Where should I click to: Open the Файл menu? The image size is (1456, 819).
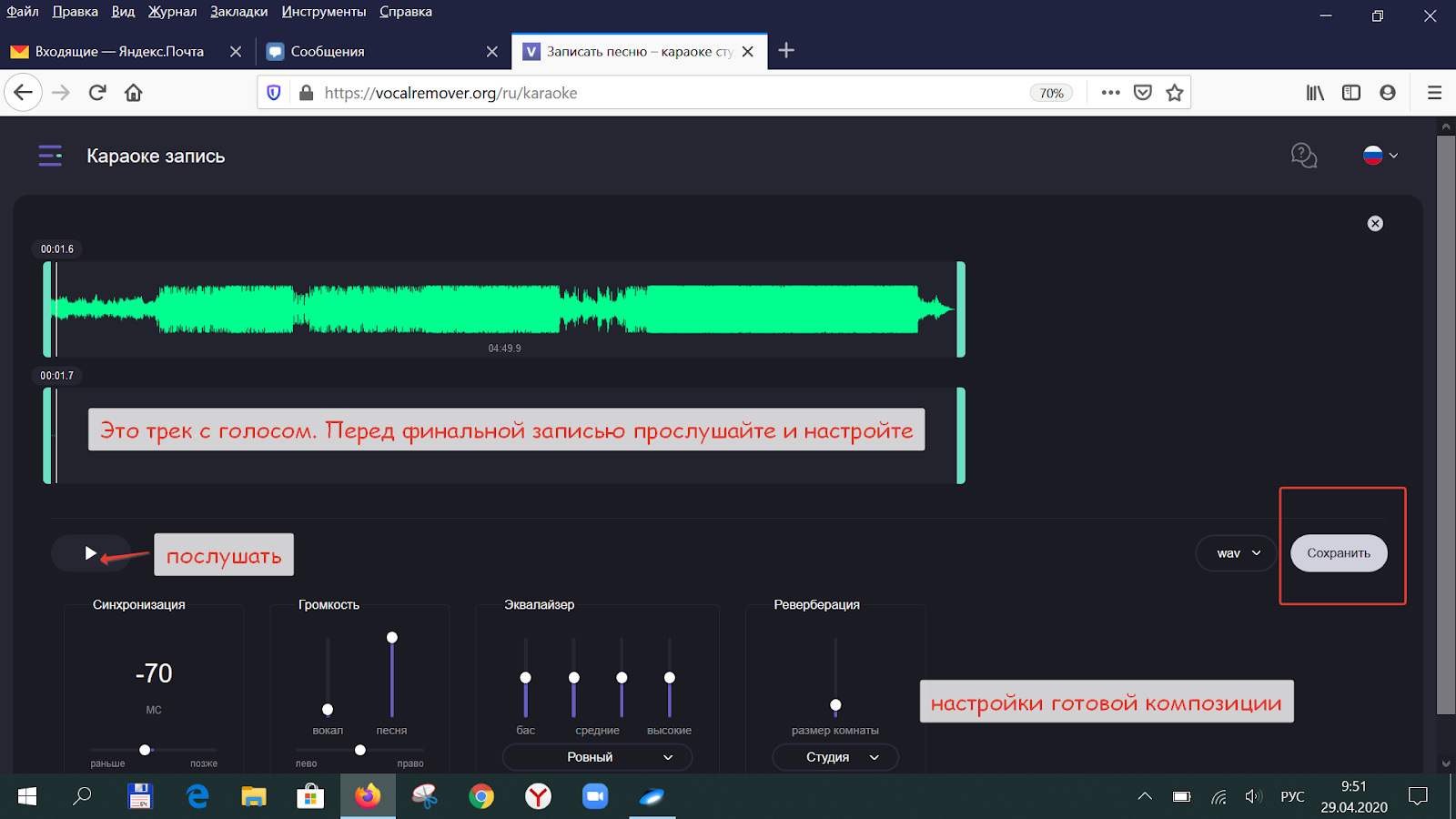(23, 12)
